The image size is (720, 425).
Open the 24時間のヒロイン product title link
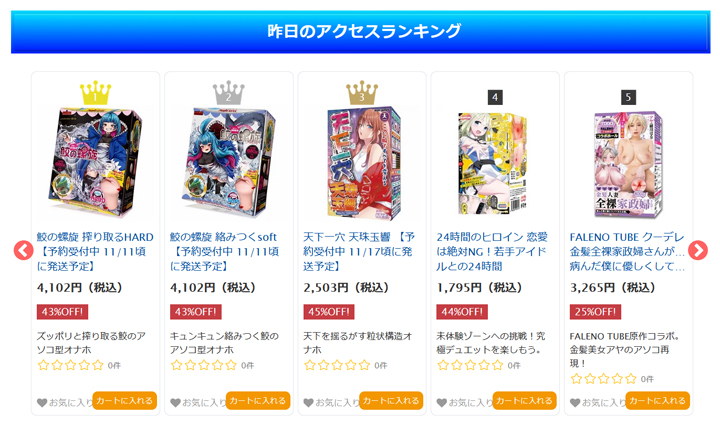click(x=492, y=252)
